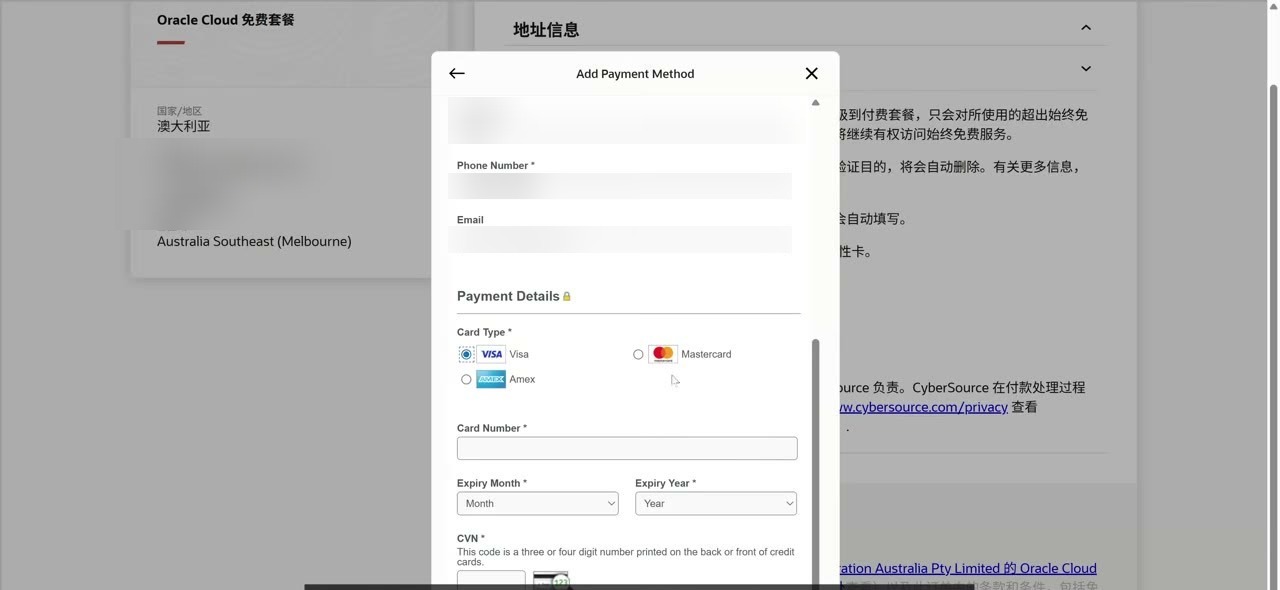Click the CVN card example image
The height and width of the screenshot is (590, 1280).
point(551,580)
